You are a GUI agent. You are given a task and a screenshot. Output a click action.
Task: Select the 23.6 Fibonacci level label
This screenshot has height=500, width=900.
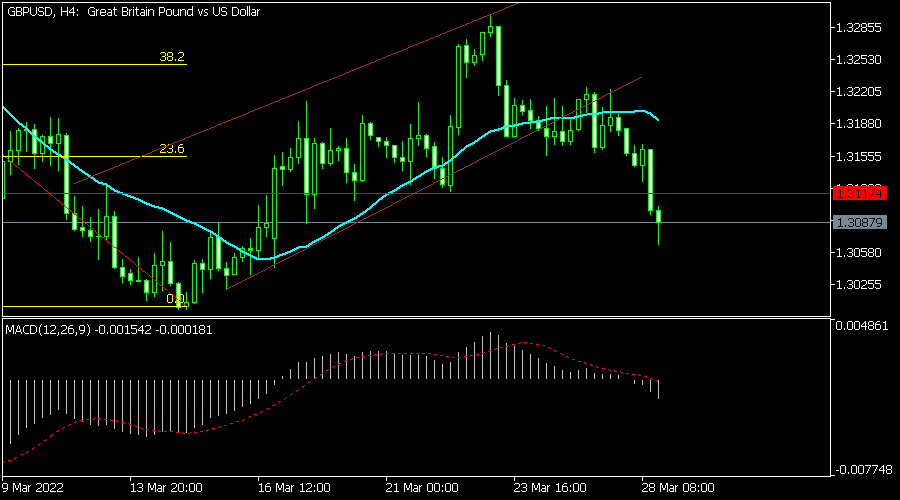tap(172, 149)
